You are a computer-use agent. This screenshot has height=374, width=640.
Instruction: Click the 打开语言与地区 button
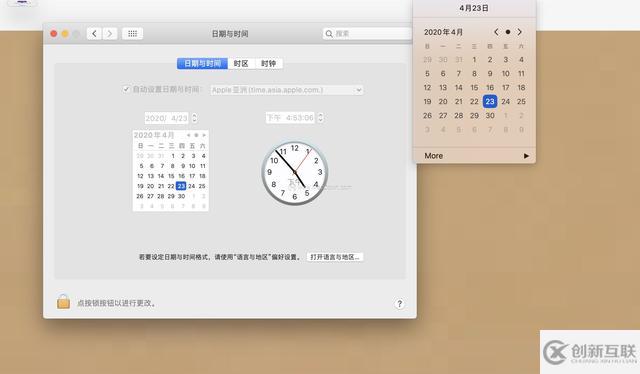coord(335,257)
